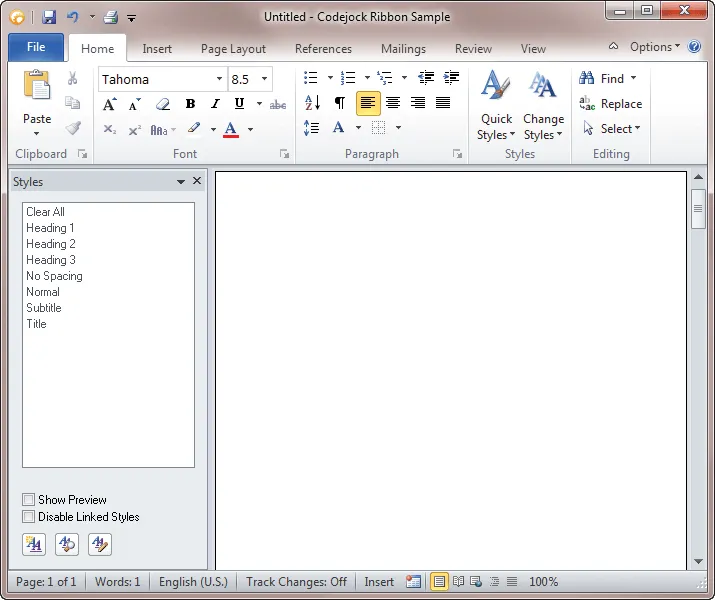
Task: Open the File tab
Action: (36, 47)
